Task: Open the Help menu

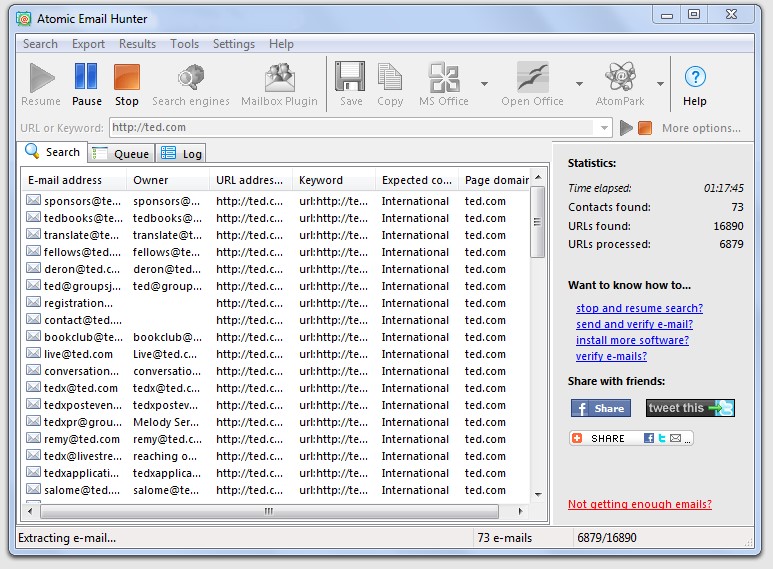Action: point(281,44)
